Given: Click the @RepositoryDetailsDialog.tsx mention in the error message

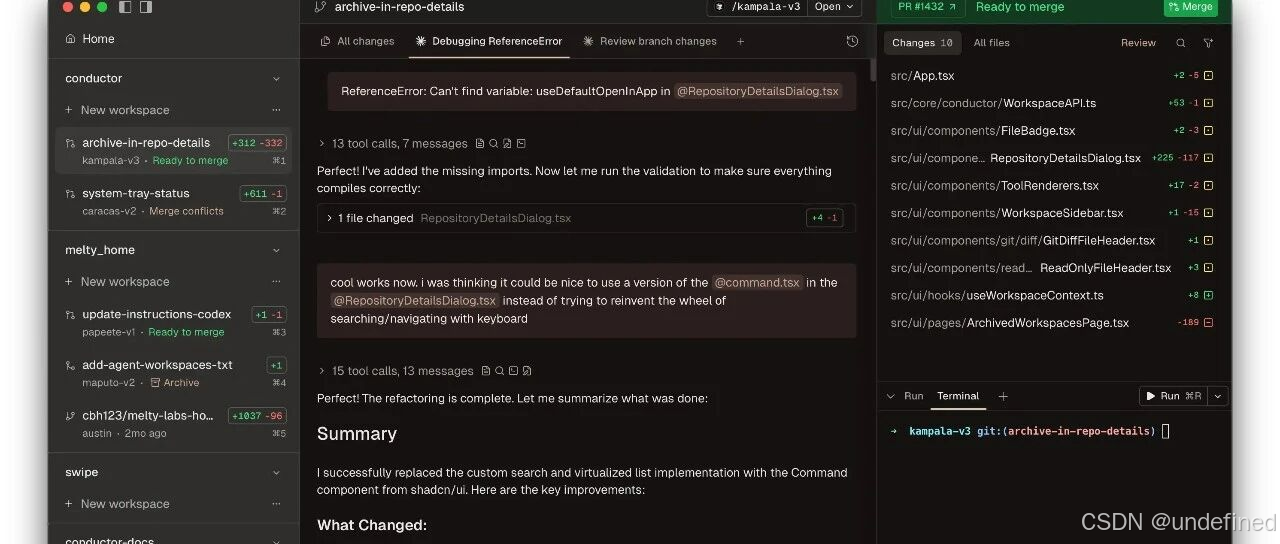Looking at the screenshot, I should tap(758, 91).
